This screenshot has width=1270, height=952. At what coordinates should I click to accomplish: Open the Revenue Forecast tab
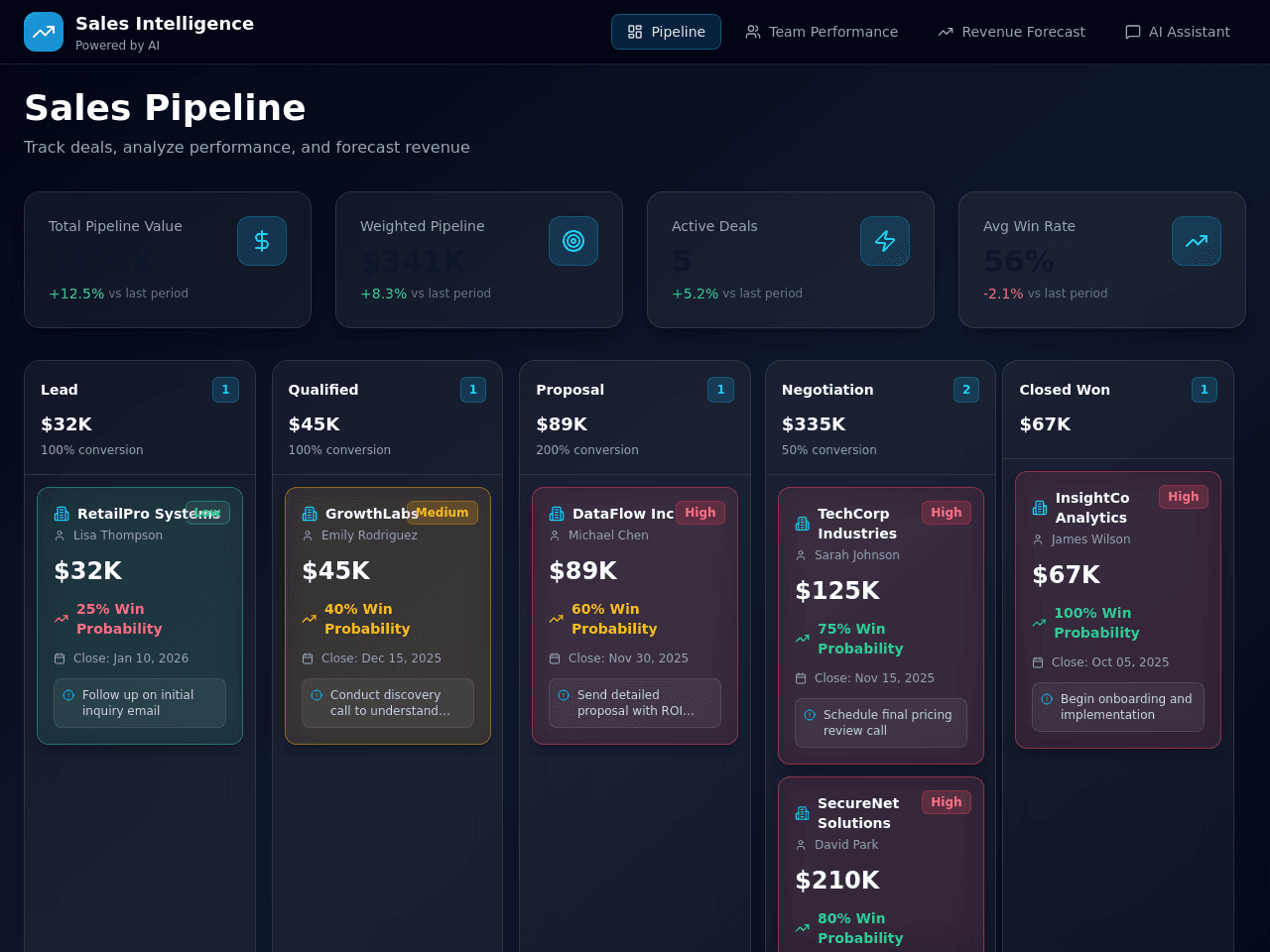coord(1011,32)
